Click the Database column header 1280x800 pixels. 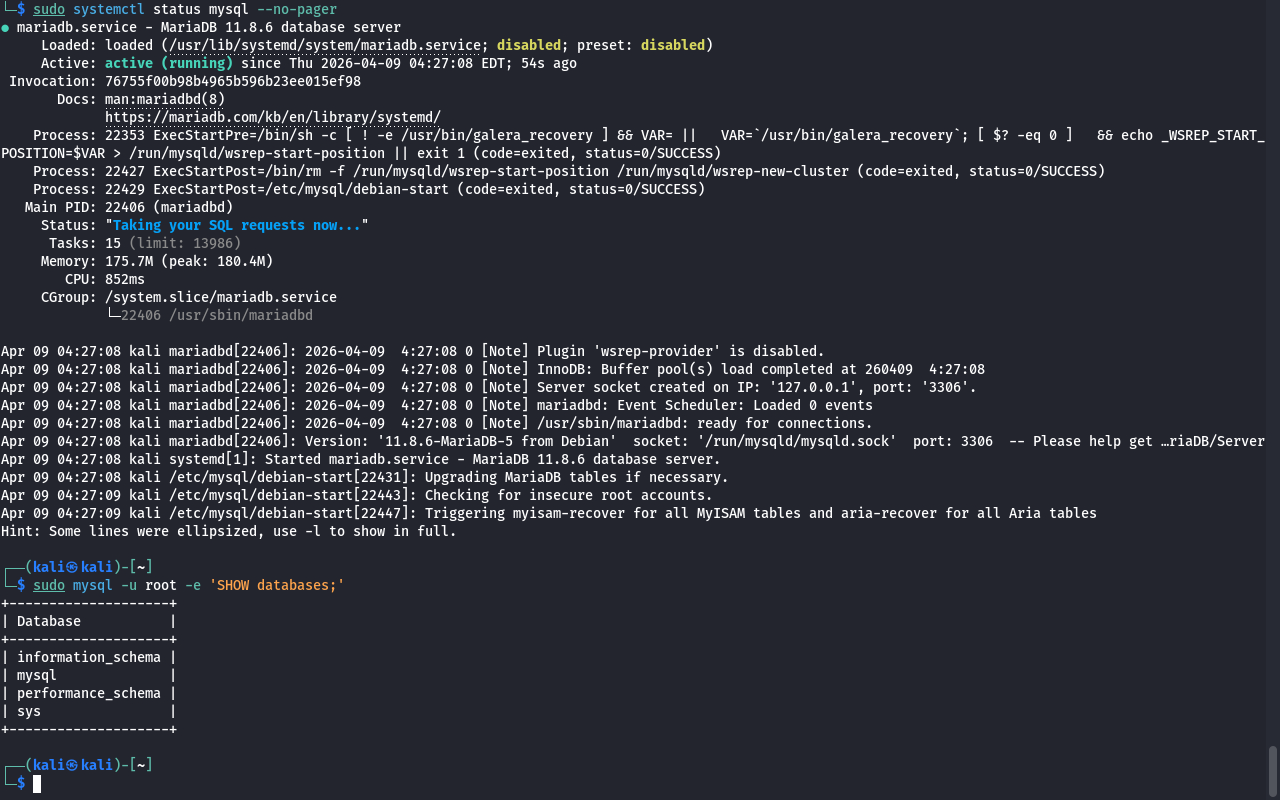[49, 621]
